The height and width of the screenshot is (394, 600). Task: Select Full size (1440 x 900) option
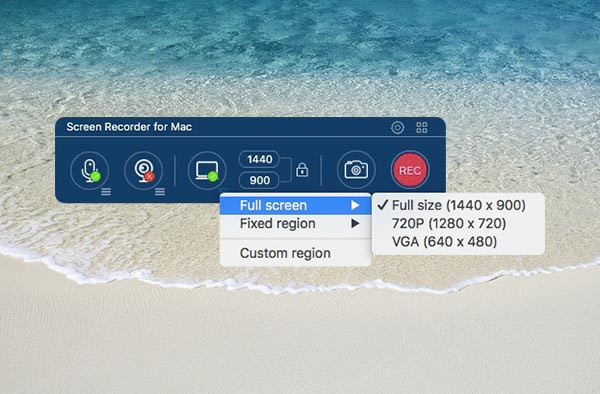pyautogui.click(x=458, y=205)
